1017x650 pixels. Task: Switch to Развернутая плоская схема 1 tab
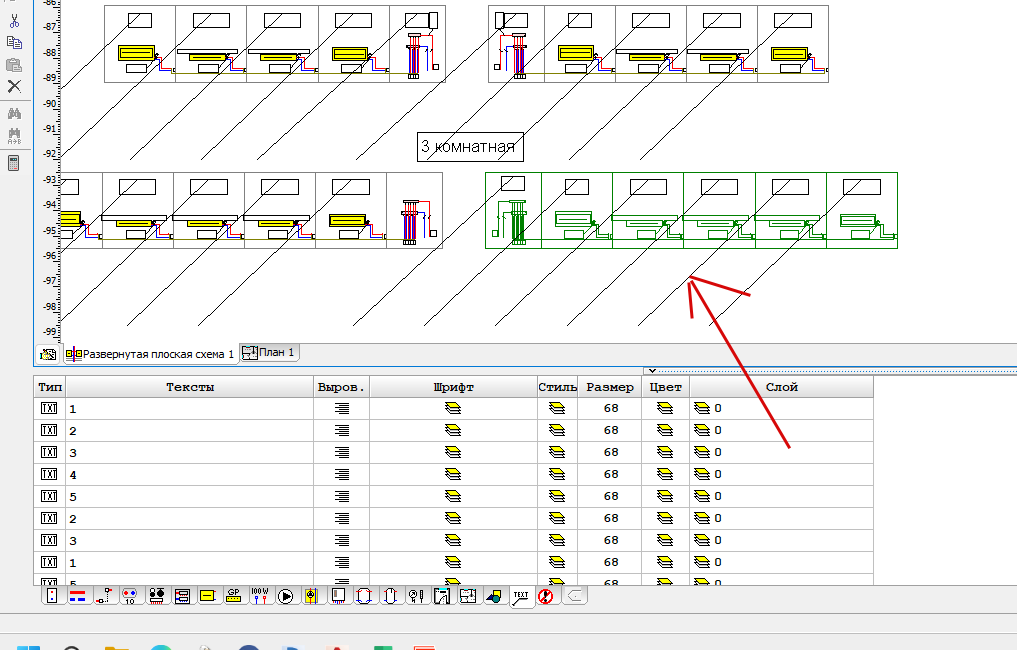151,354
